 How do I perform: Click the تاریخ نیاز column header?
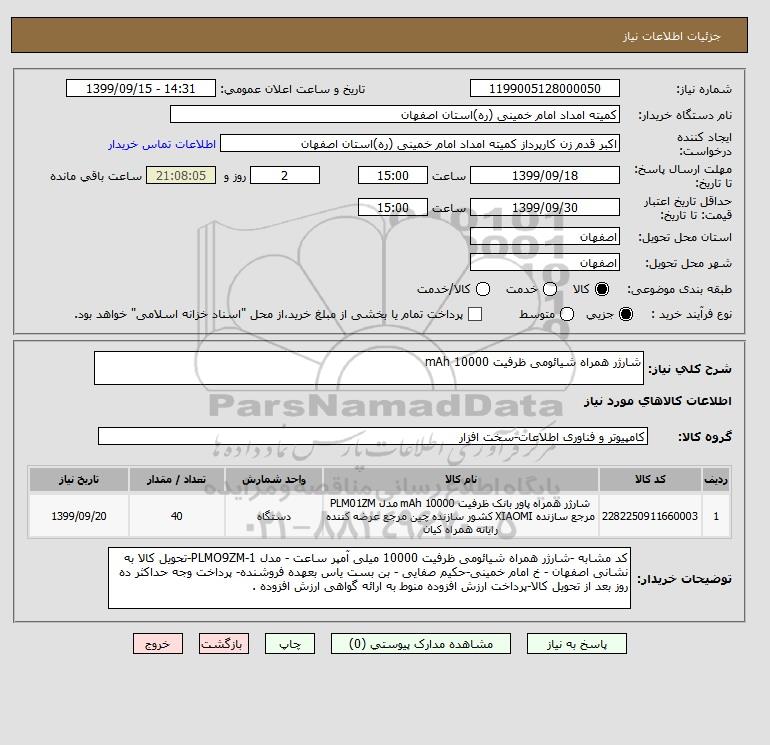pyautogui.click(x=79, y=479)
